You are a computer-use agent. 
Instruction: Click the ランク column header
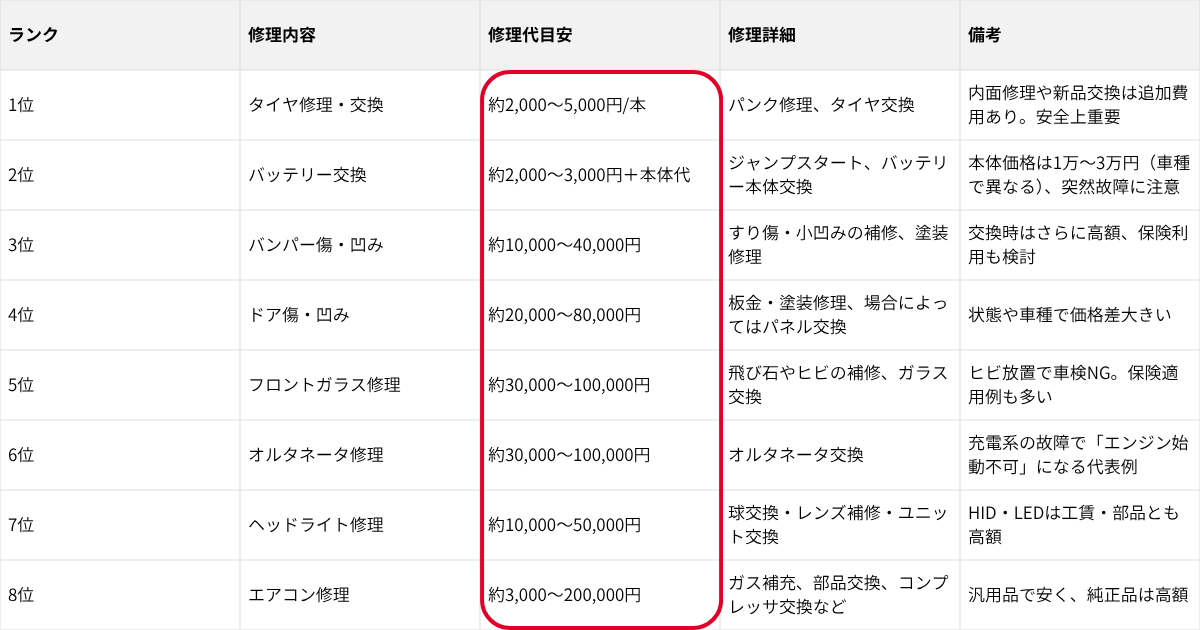(34, 35)
